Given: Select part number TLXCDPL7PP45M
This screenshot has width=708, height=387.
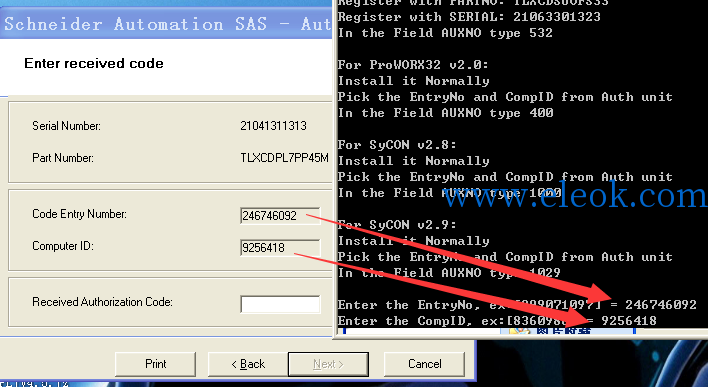Looking at the screenshot, I should 284,158.
